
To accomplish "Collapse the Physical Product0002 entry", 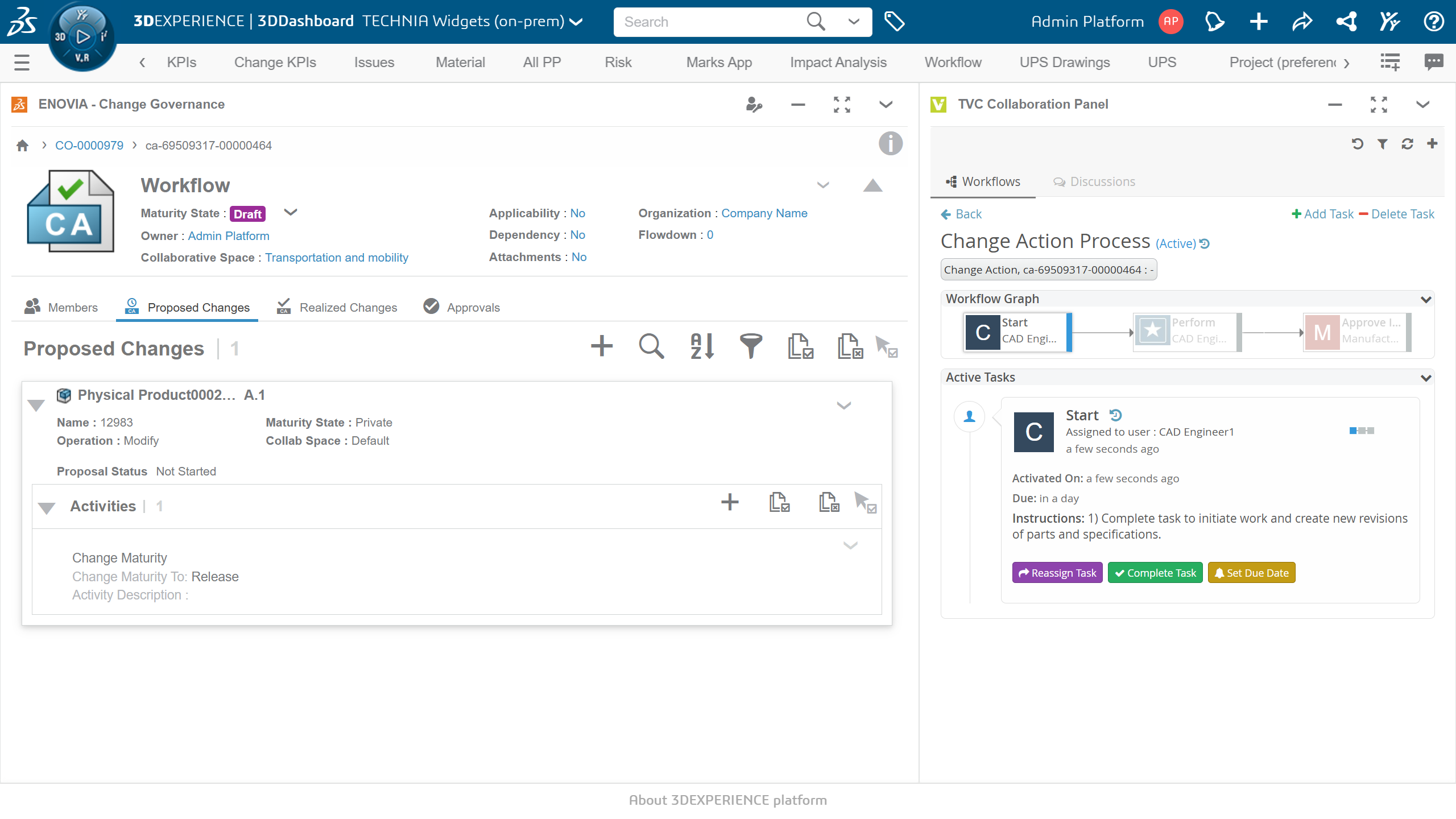I will (36, 405).
